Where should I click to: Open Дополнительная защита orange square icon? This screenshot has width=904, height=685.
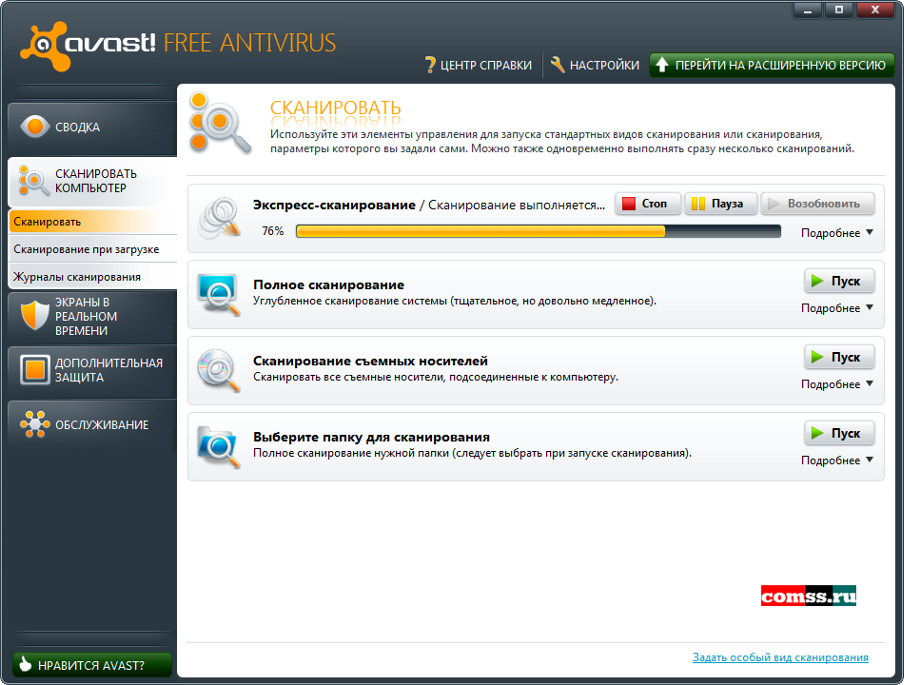35,370
